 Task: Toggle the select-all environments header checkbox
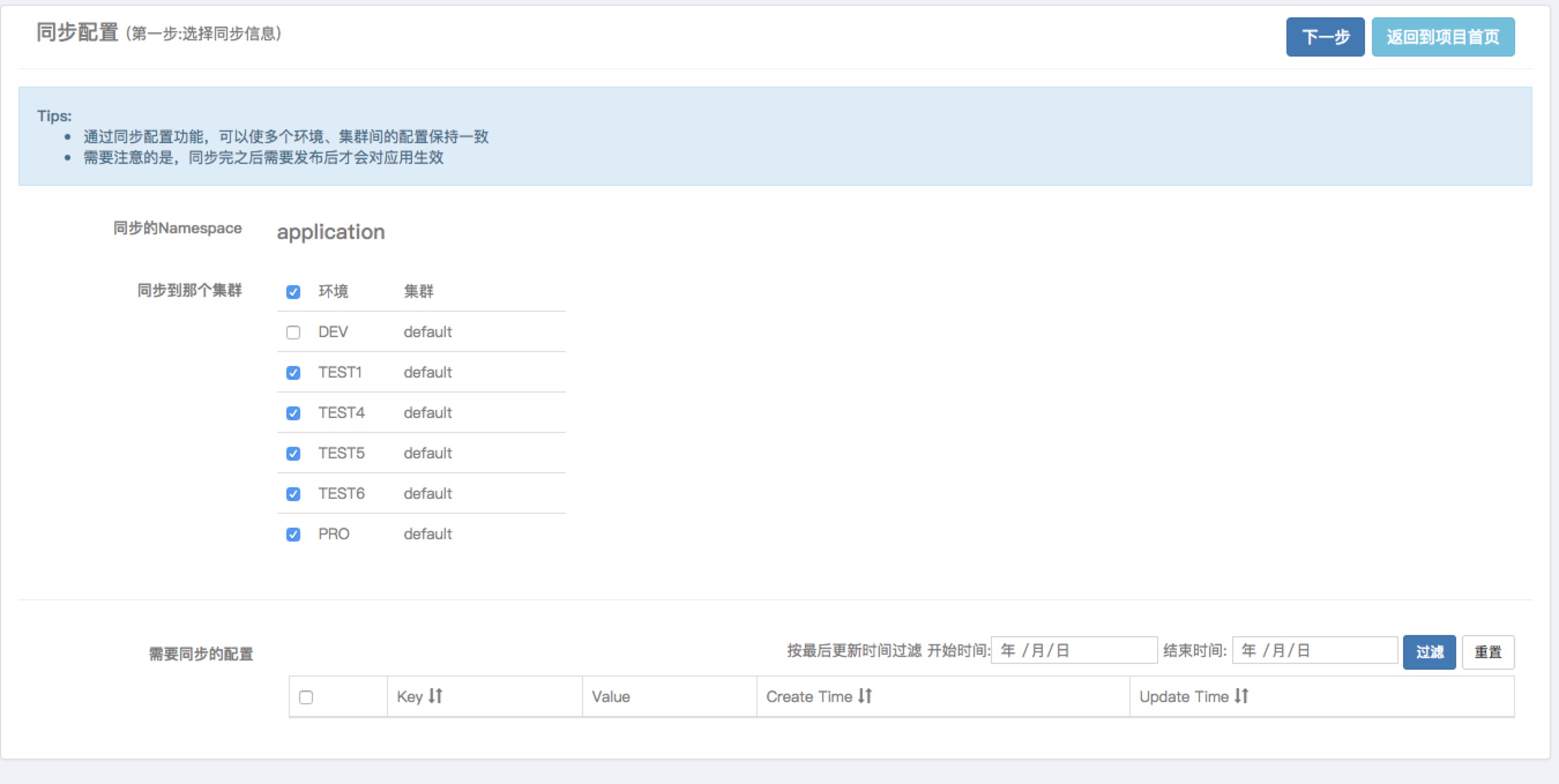tap(293, 292)
